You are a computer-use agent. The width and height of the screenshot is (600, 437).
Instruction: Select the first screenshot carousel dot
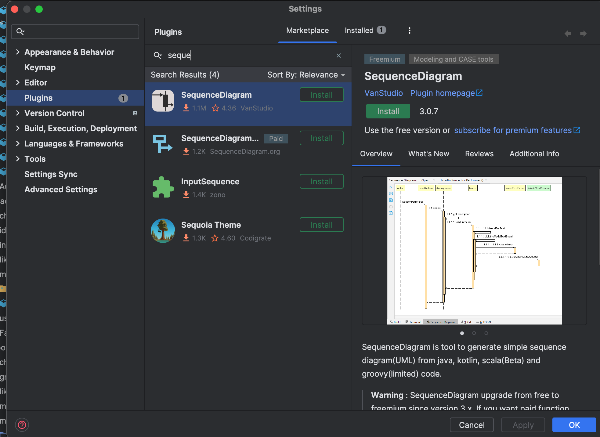(462, 333)
